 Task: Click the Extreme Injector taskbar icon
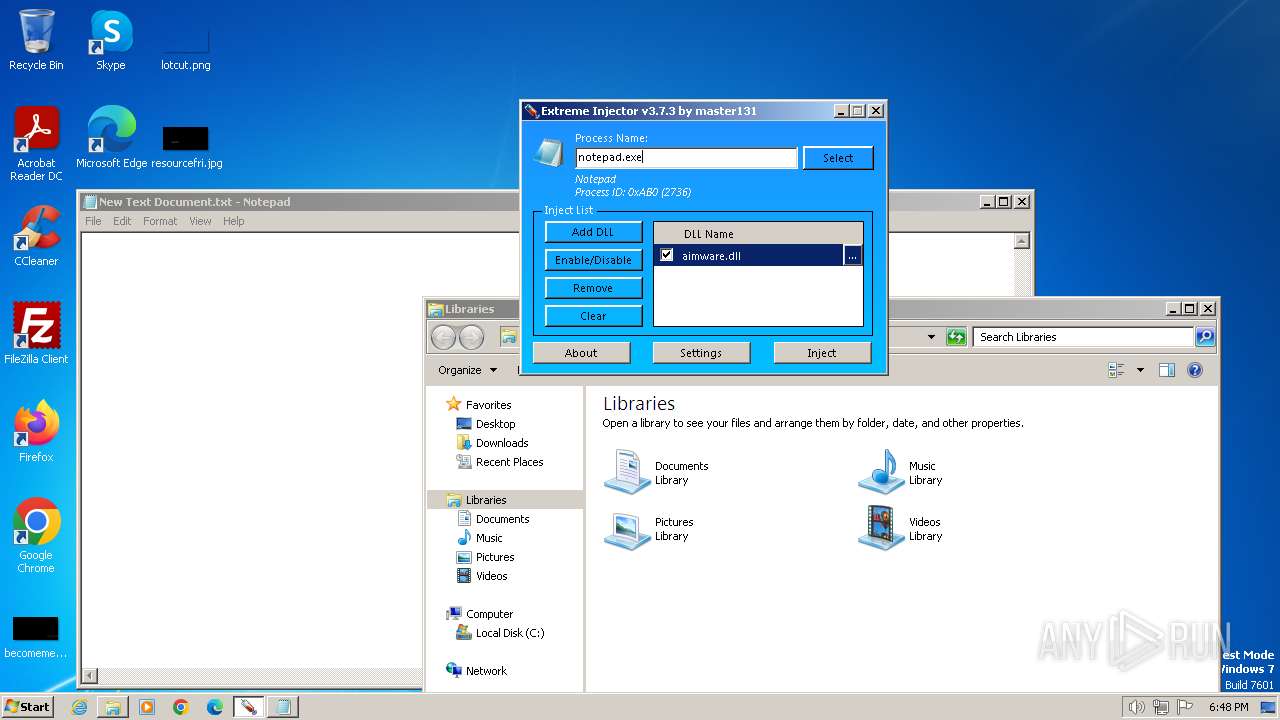[x=248, y=707]
